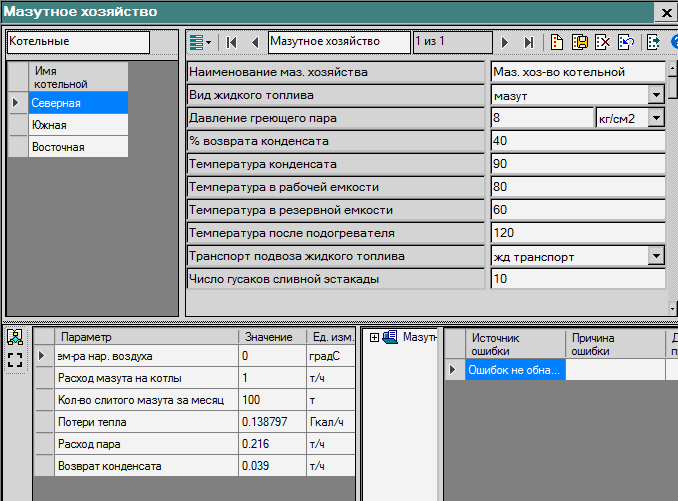Screen dimensions: 678x501
Task: Click the delete record icon
Action: 602,42
